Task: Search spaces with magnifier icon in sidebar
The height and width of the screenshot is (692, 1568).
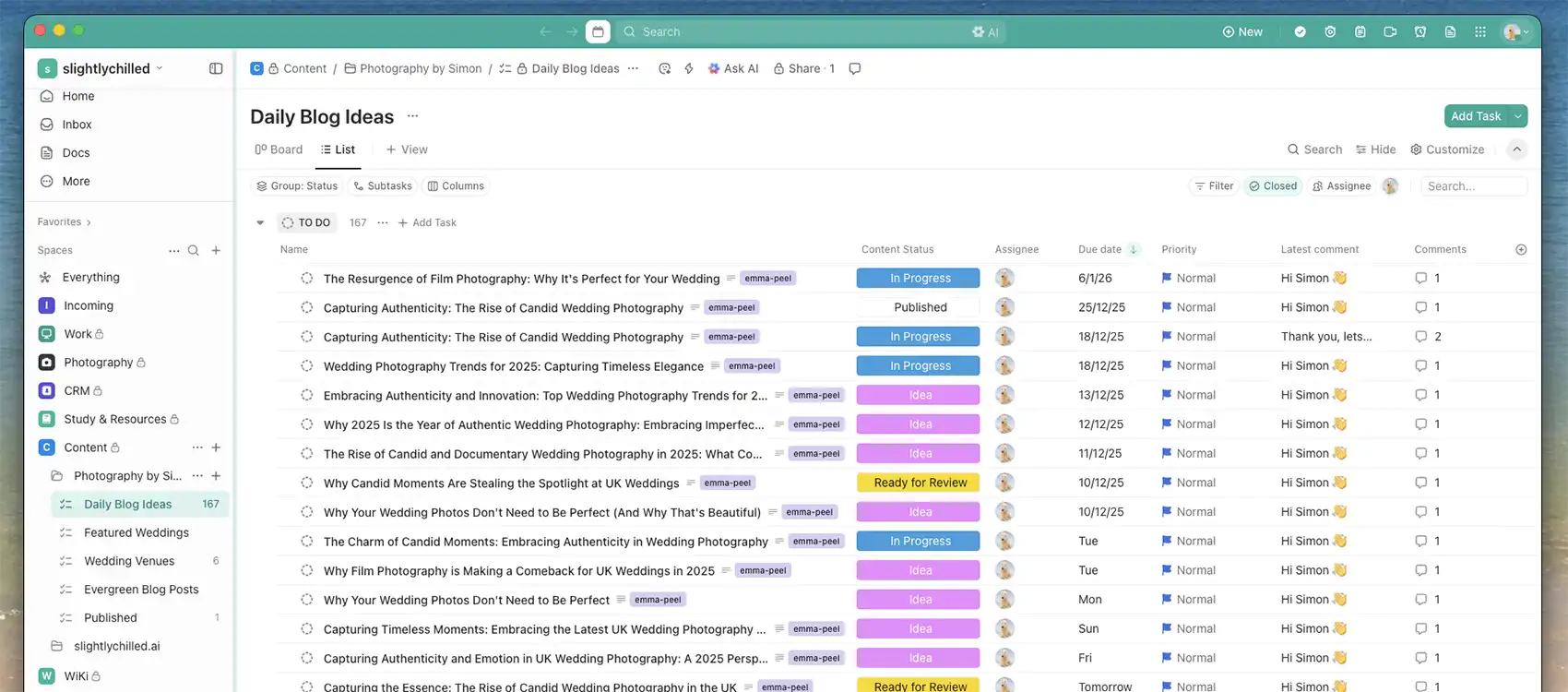Action: coord(194,250)
